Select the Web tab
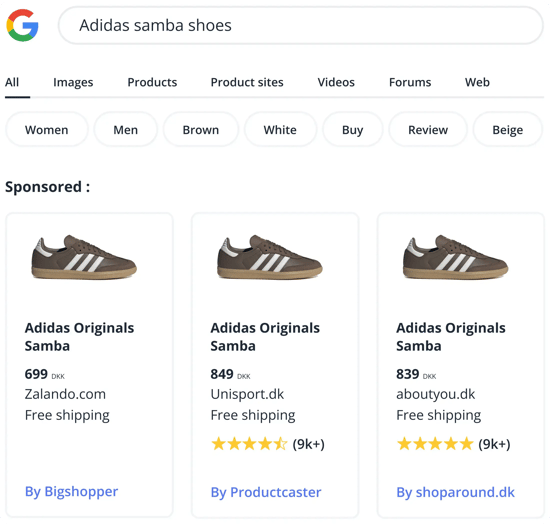 [x=477, y=82]
